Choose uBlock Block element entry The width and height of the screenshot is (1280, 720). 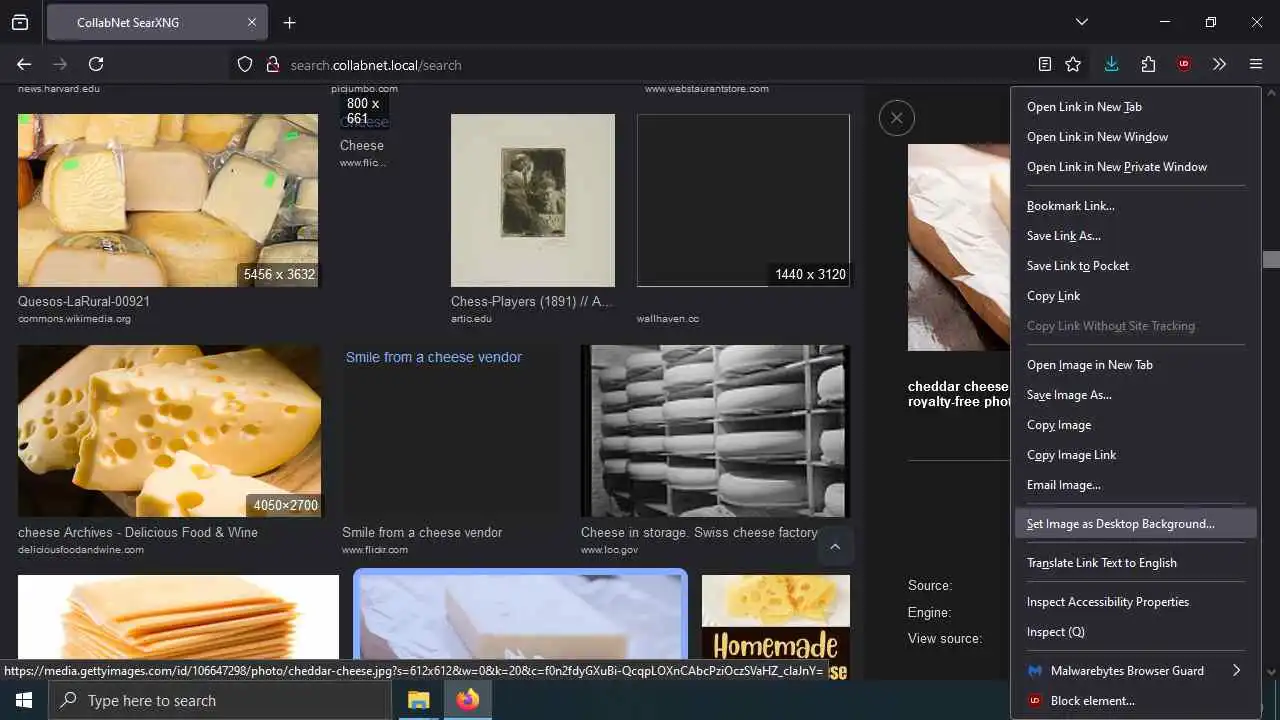[x=1136, y=701]
